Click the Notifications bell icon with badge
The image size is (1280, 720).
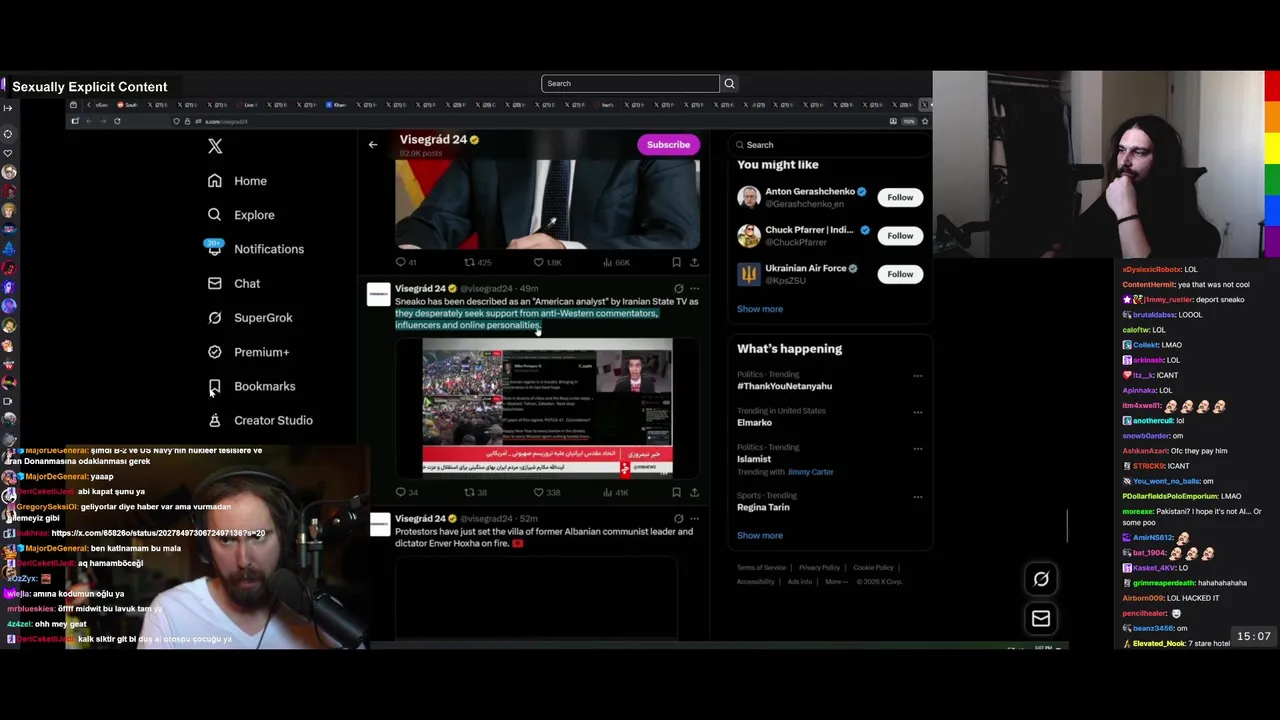click(214, 248)
